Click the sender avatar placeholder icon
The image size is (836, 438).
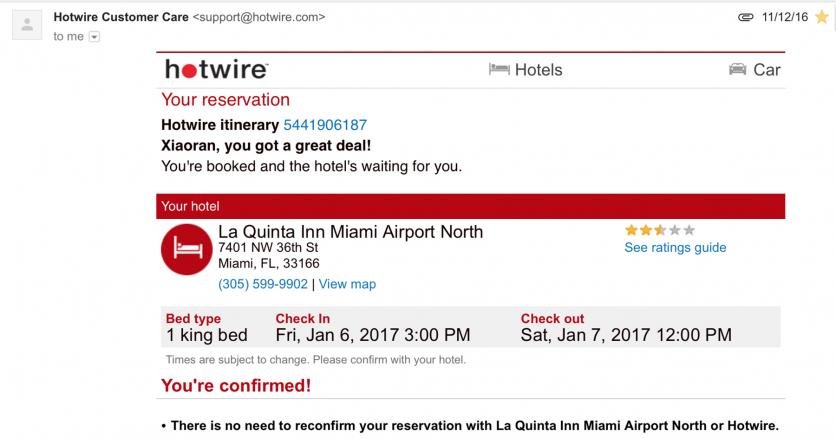coord(27,25)
